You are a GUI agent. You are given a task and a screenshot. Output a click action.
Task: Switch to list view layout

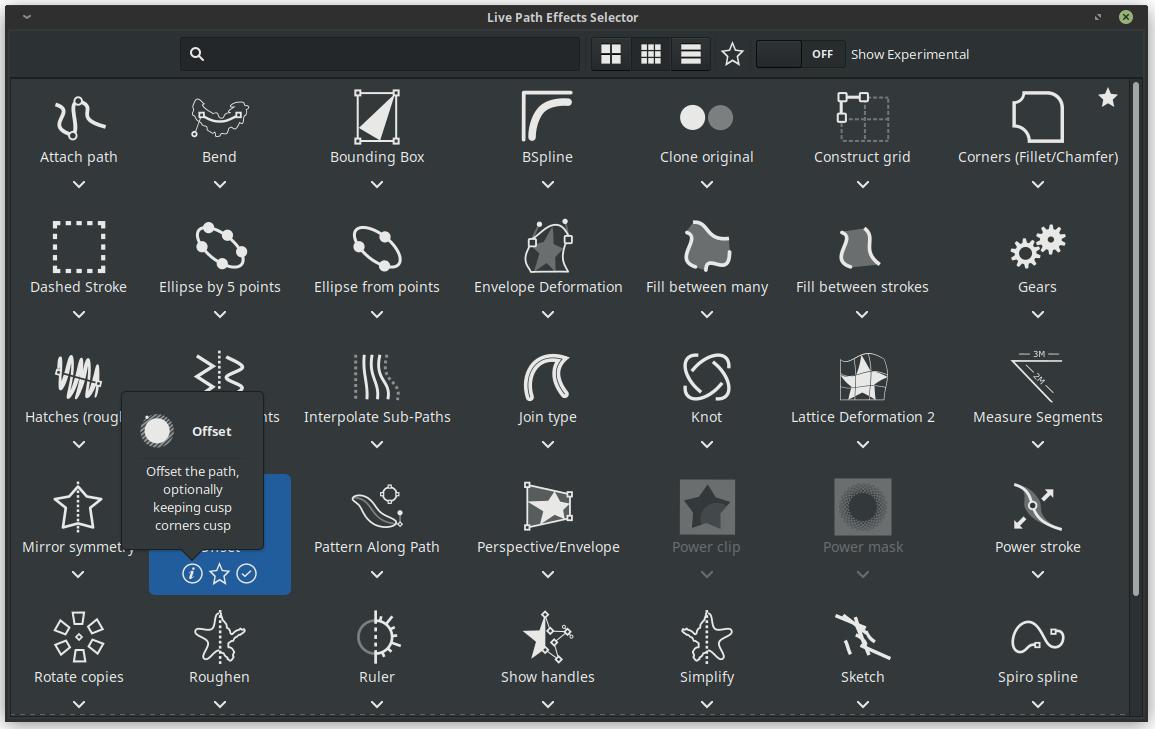[x=690, y=54]
